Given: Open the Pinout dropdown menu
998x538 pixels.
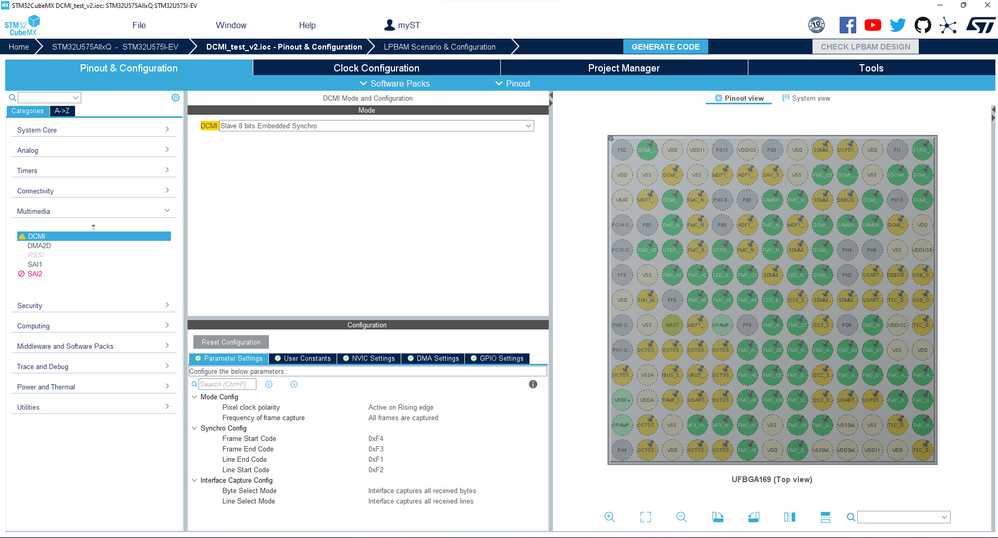Looking at the screenshot, I should tap(512, 83).
